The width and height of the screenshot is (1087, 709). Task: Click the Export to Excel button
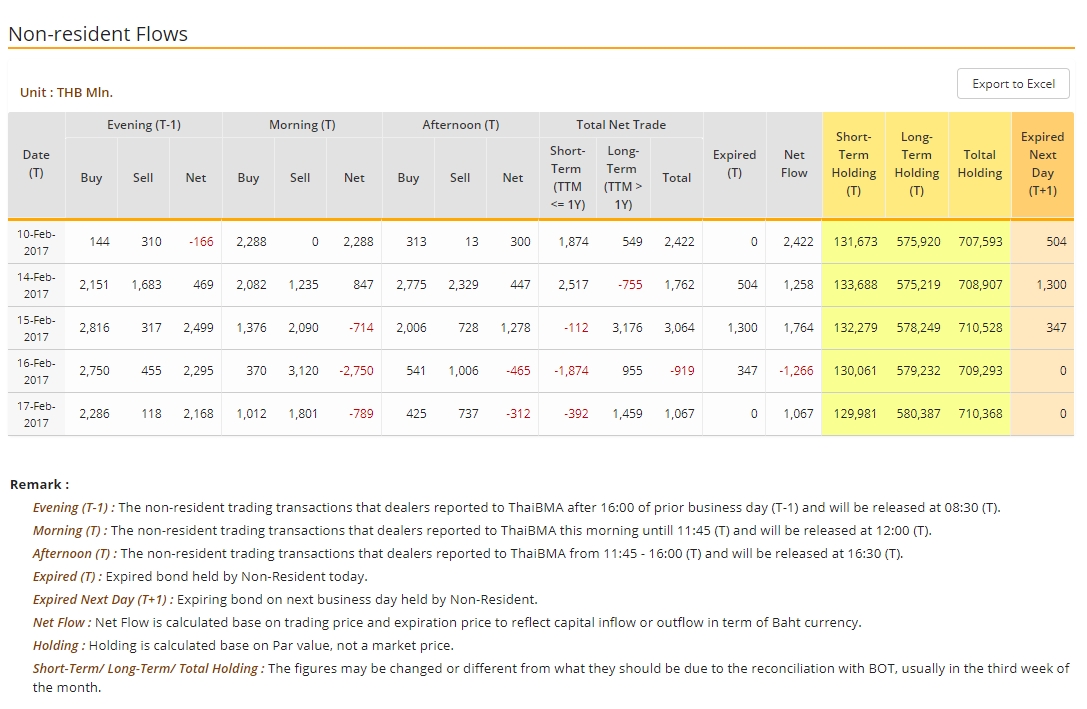click(x=1013, y=84)
